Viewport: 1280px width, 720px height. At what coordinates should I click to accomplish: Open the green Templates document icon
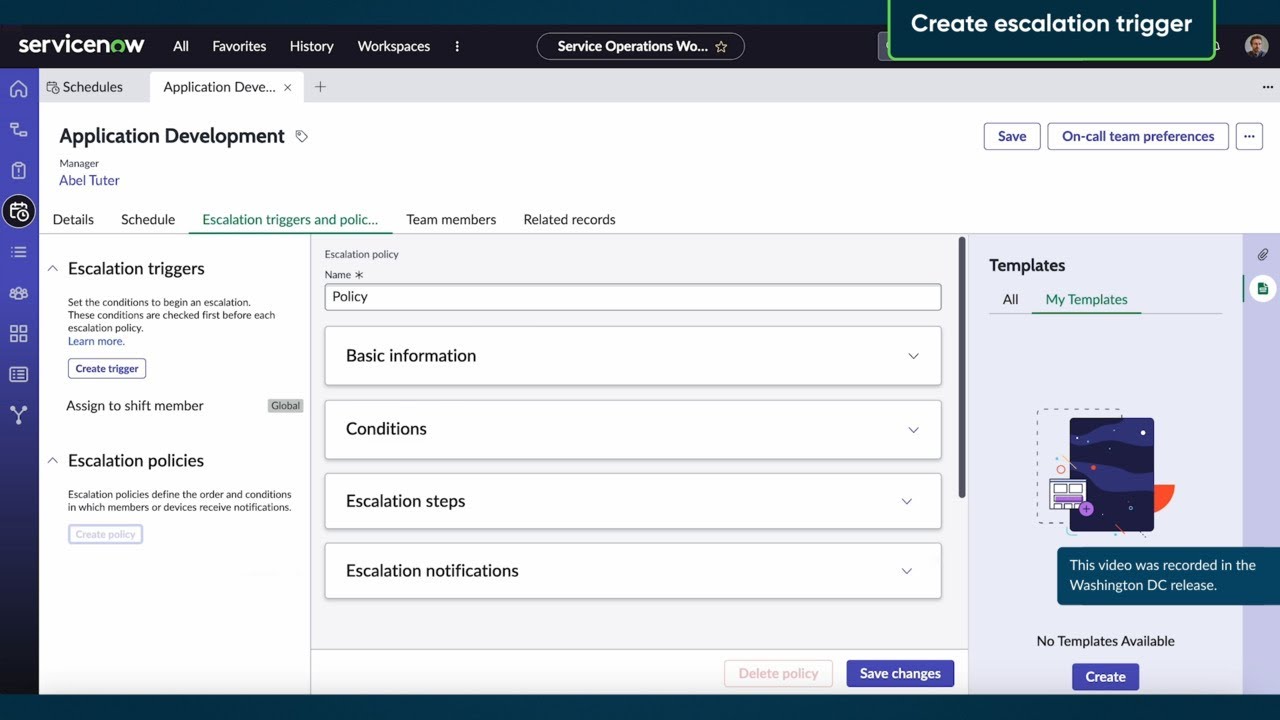1262,287
